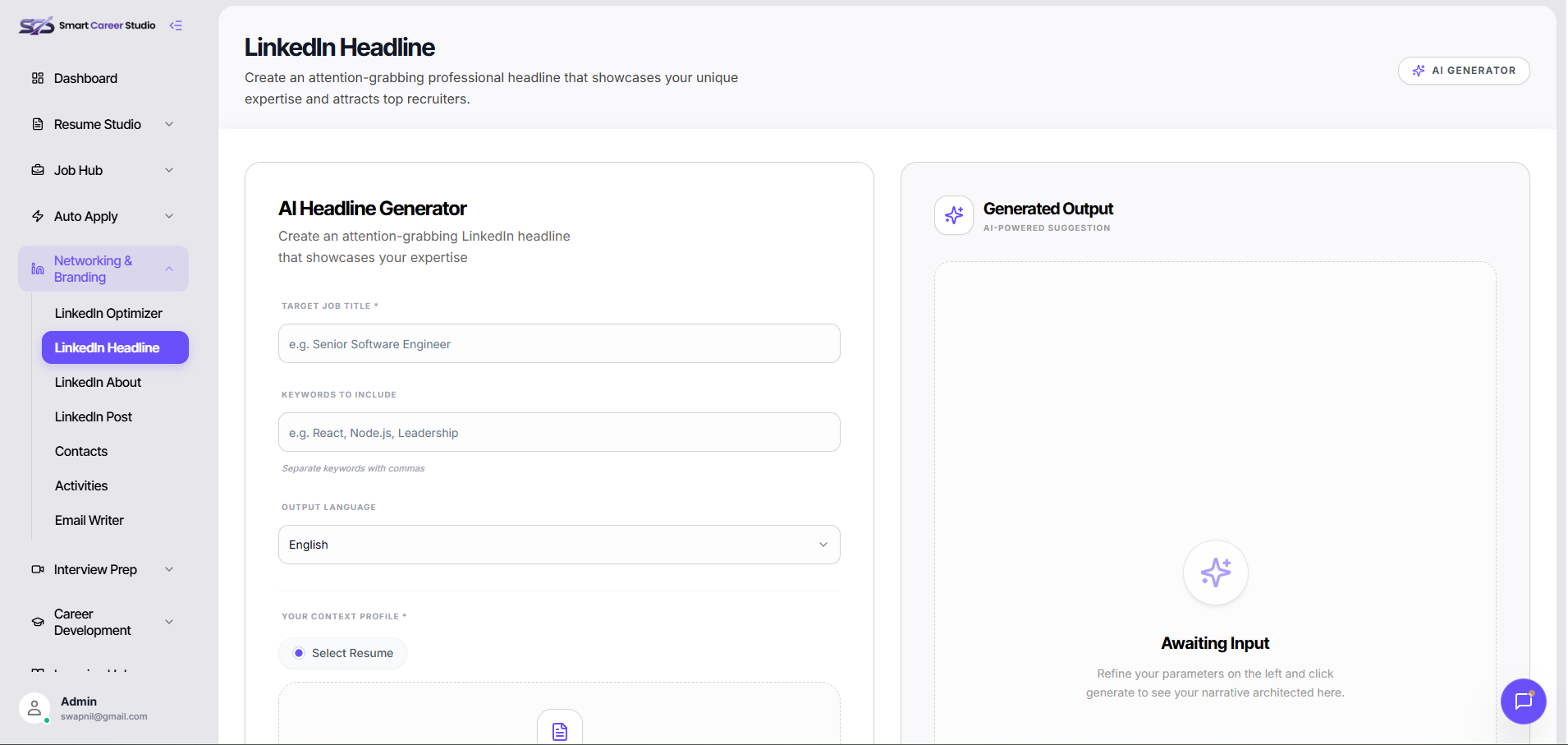Open LinkedIn Optimizer page
The image size is (1568, 745).
point(108,313)
